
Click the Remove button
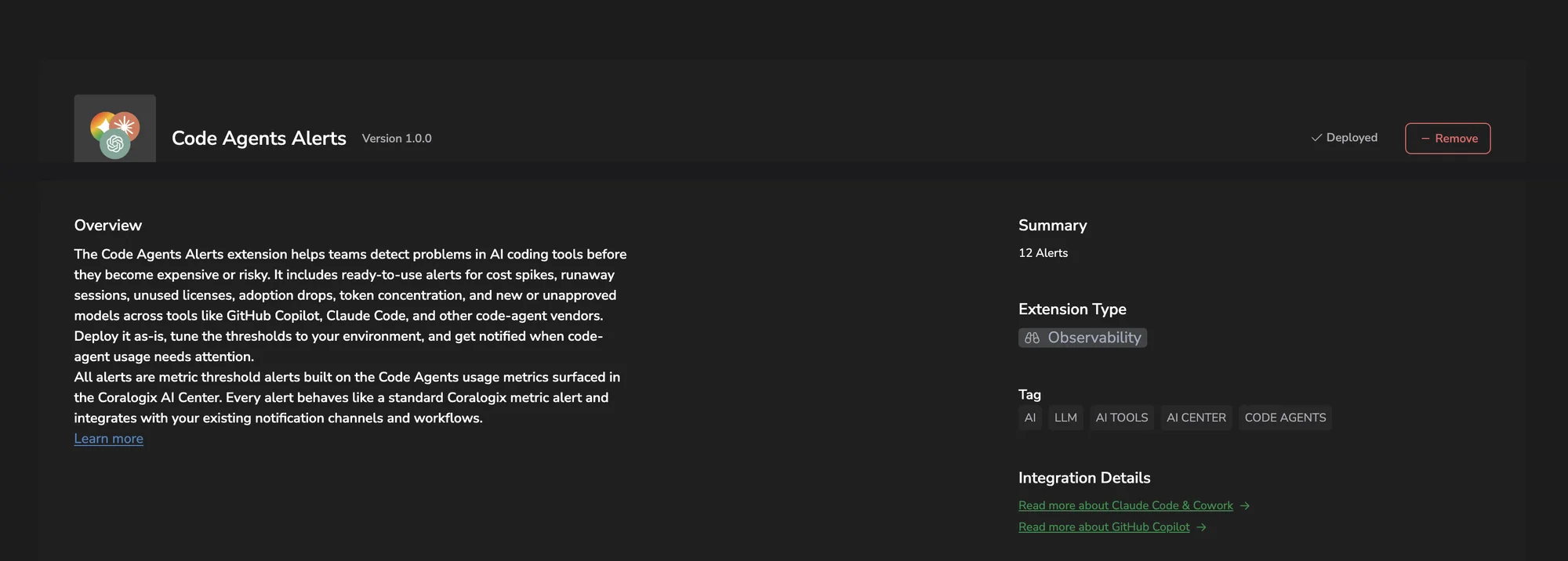tap(1447, 138)
